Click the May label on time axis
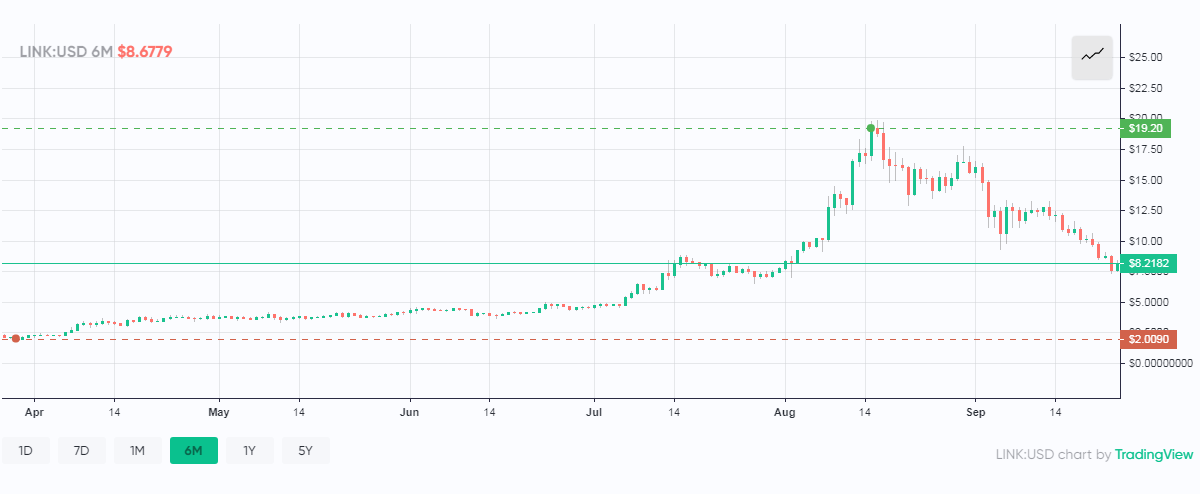Screen dimensions: 1200x494 (x=220, y=411)
